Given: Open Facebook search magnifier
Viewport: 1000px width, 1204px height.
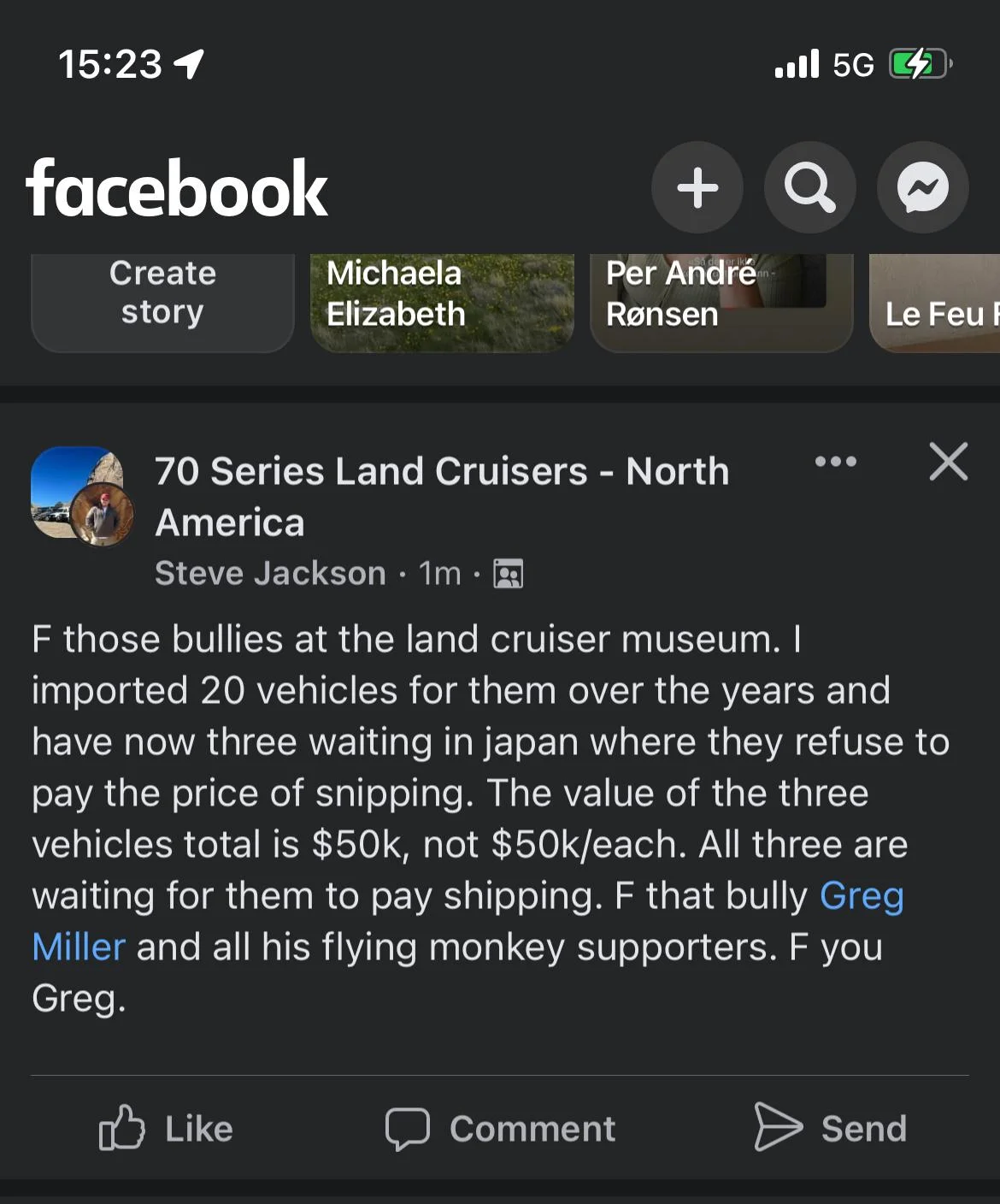Looking at the screenshot, I should [x=809, y=187].
